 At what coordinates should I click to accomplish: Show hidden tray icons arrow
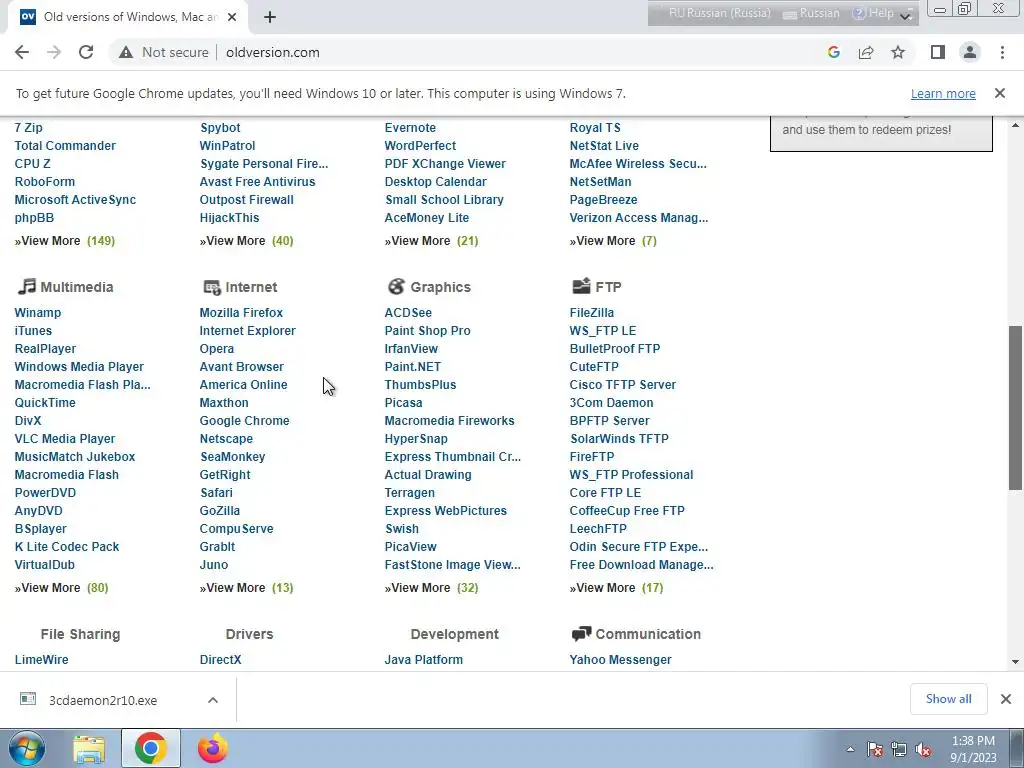pos(850,750)
